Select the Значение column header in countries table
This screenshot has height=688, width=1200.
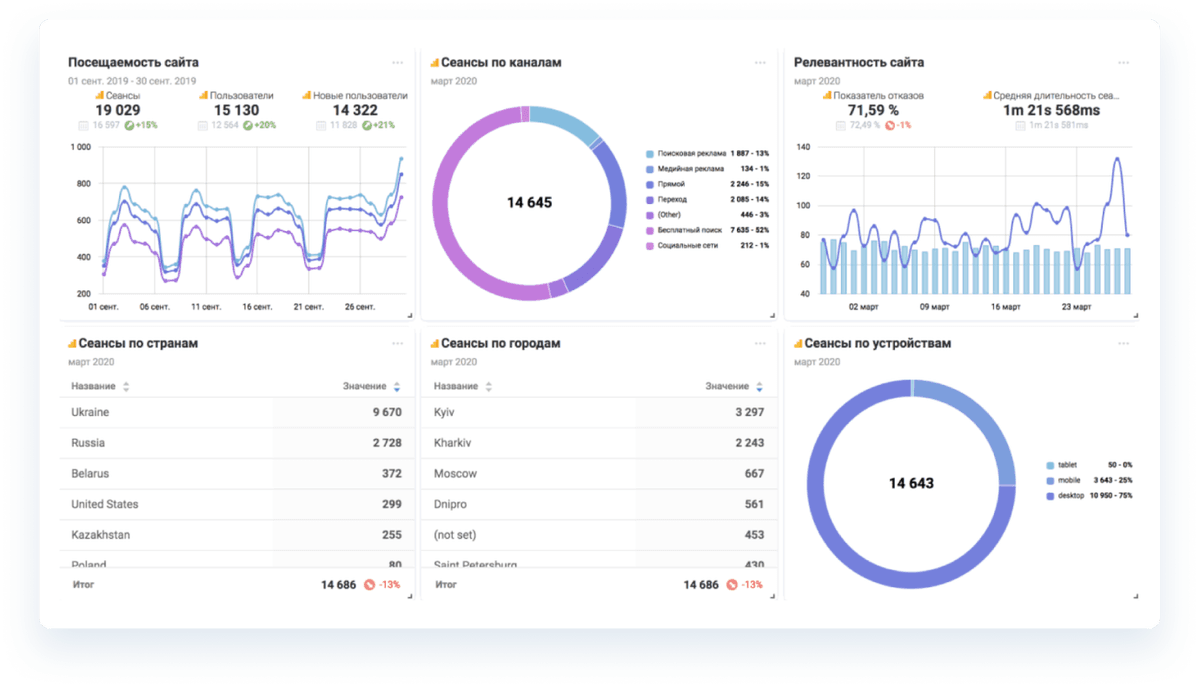click(x=365, y=386)
